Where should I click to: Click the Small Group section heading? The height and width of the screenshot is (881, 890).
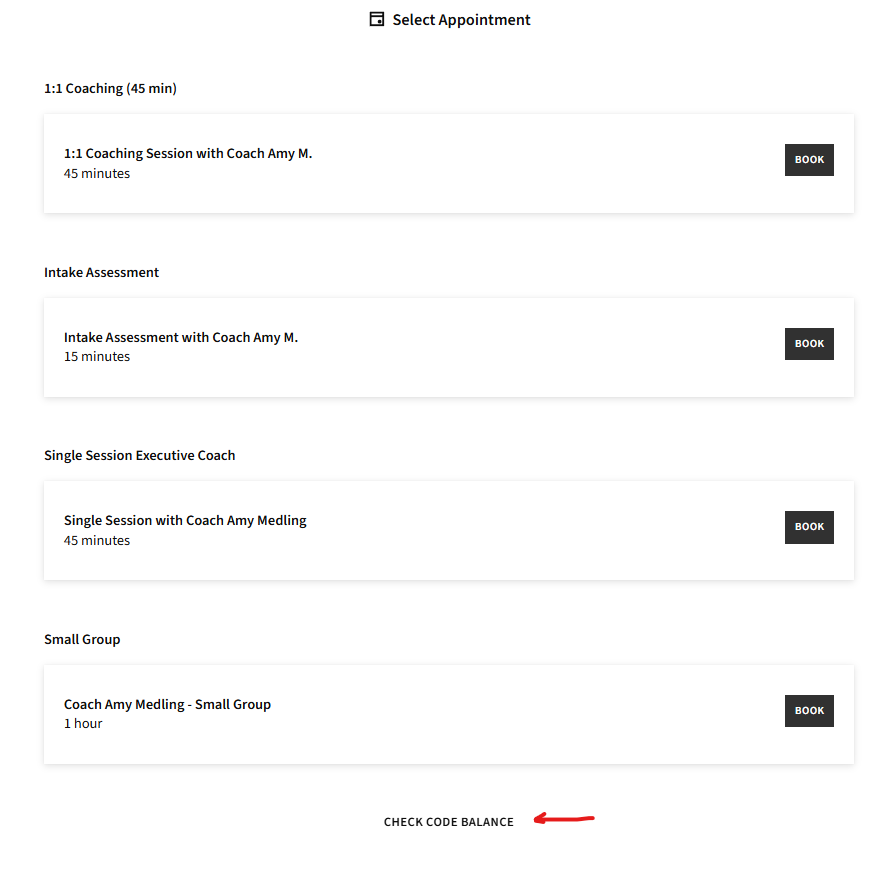click(x=82, y=639)
